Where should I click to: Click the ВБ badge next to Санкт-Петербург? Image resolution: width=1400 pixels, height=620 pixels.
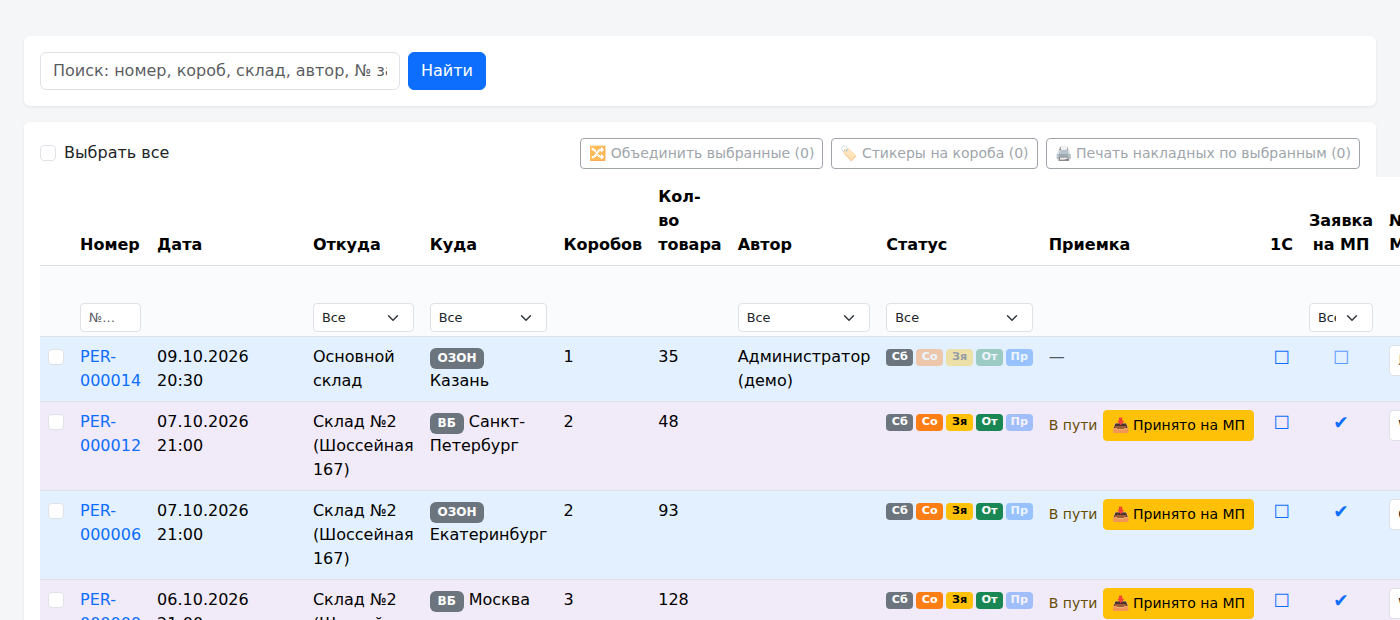[x=447, y=423]
